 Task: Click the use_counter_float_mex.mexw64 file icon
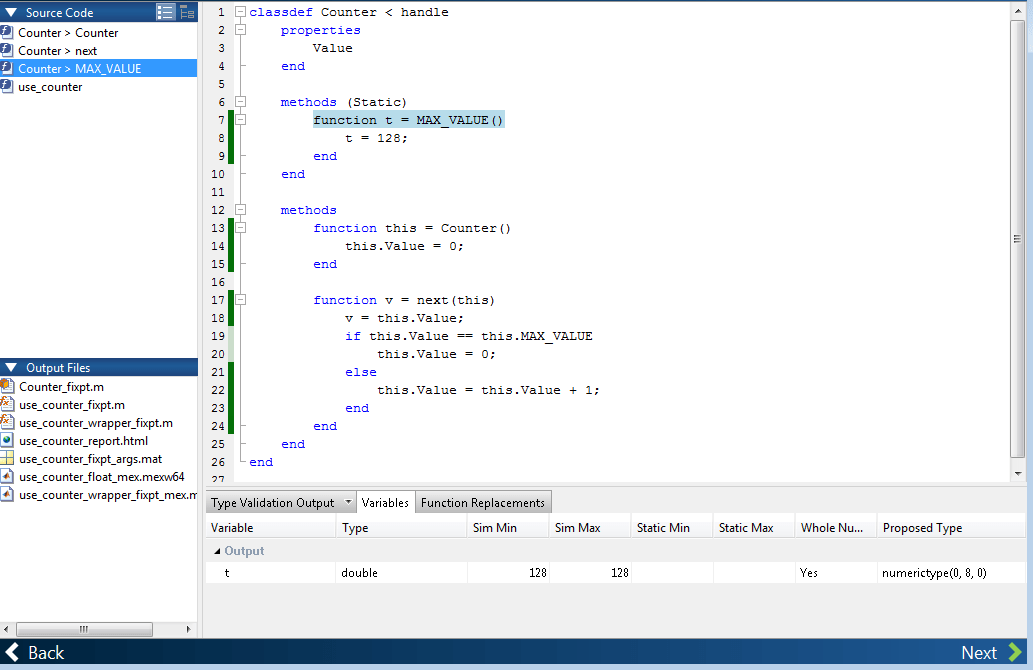pos(8,477)
